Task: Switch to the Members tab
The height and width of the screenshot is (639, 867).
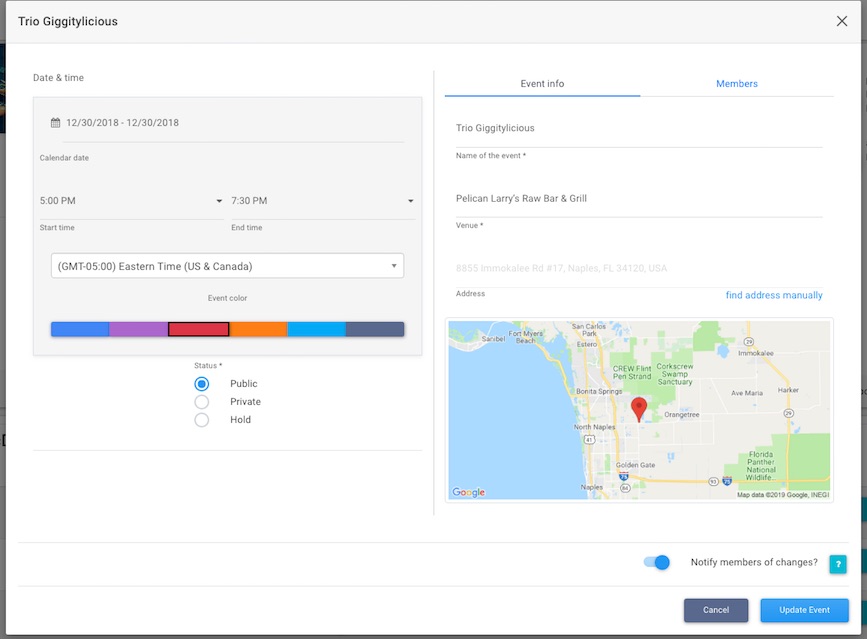Action: click(x=736, y=84)
